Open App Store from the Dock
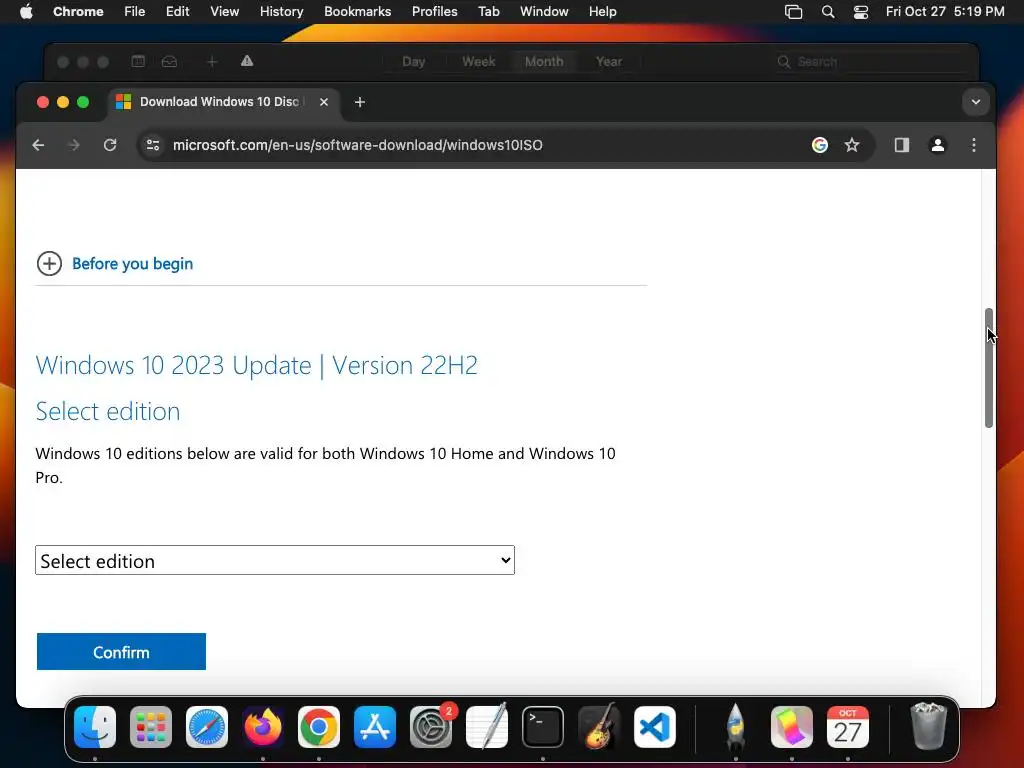Viewport: 1024px width, 768px height. (x=375, y=727)
